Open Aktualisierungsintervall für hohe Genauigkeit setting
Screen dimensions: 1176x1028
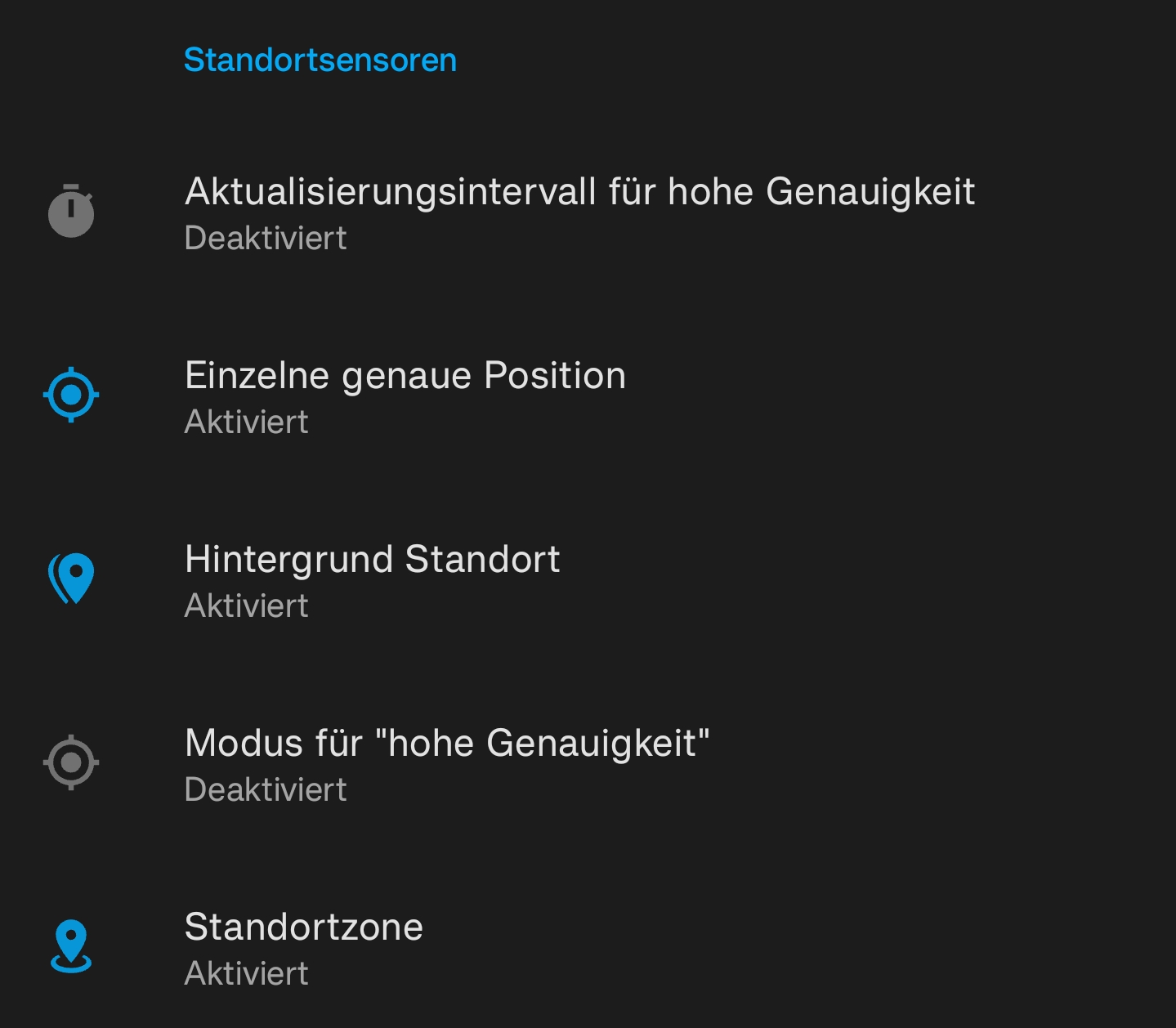click(588, 212)
